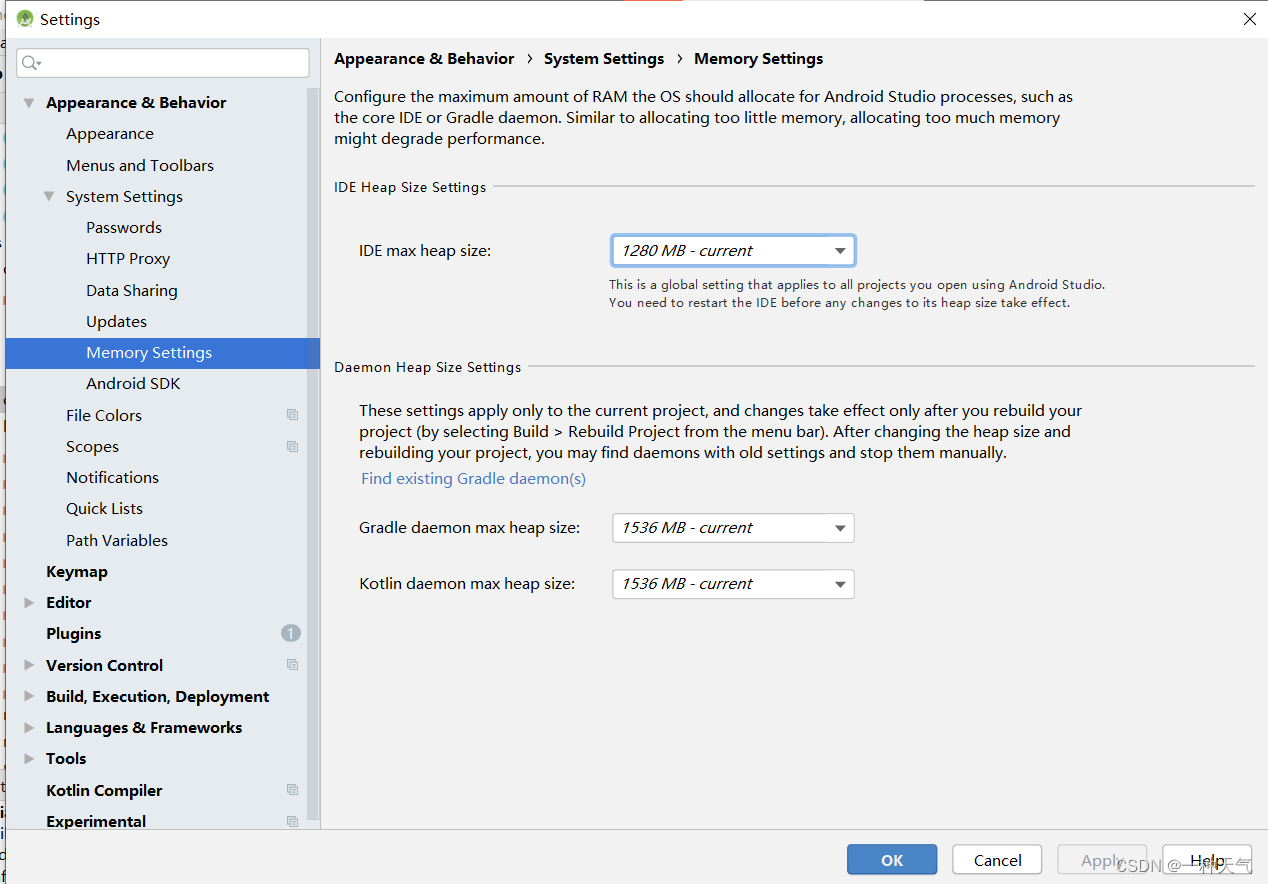Click System Settings in the breadcrumb
1268x884 pixels.
pos(604,58)
